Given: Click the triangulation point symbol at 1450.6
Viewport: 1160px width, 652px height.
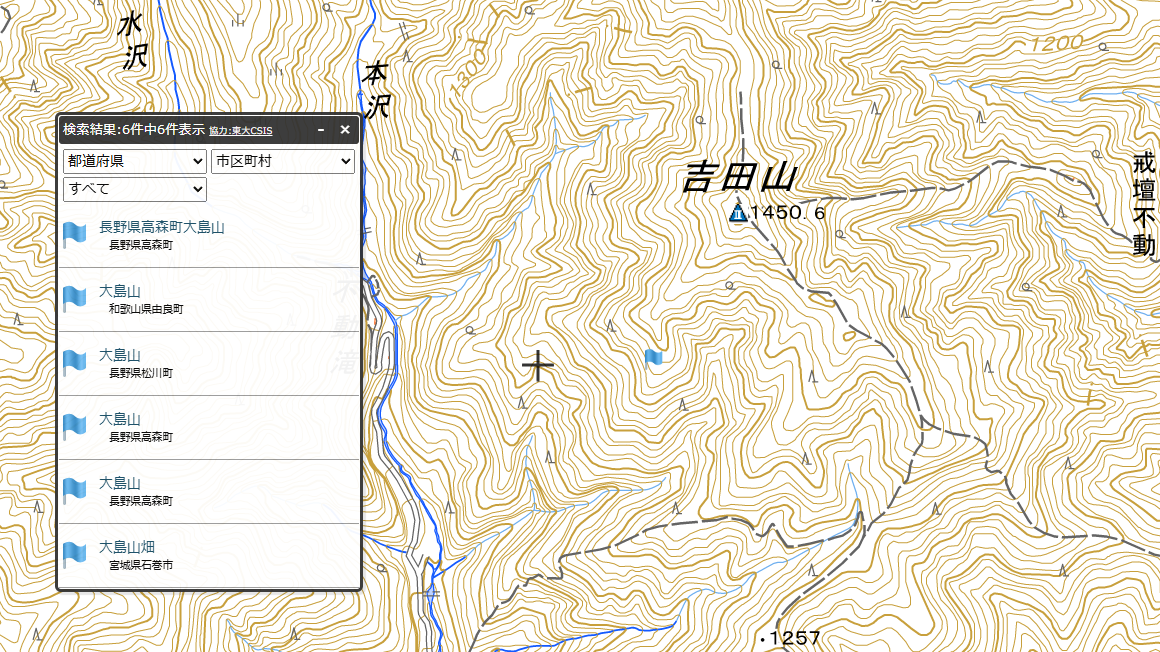Looking at the screenshot, I should (738, 213).
